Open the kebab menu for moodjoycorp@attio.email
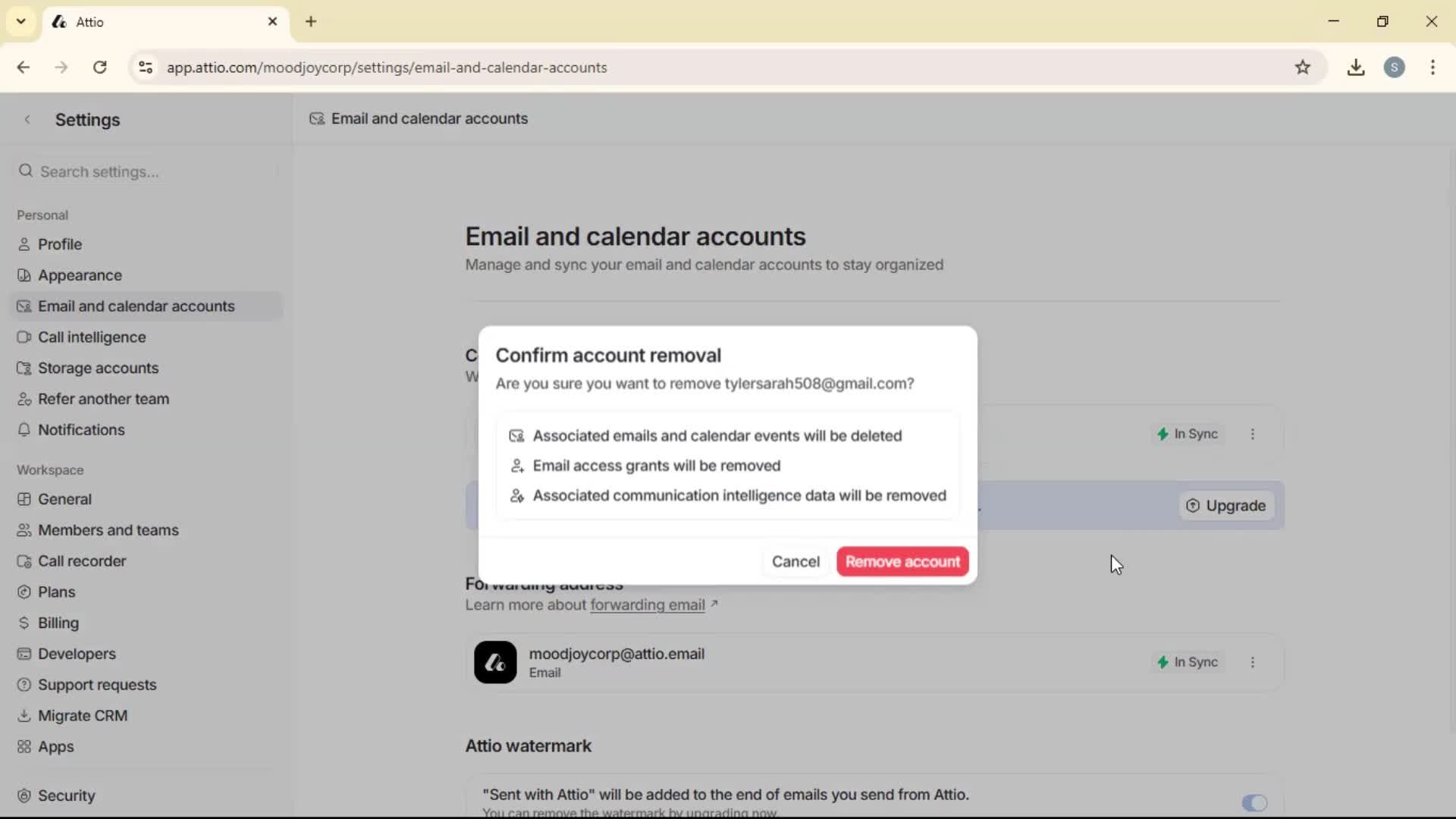 pos(1253,662)
